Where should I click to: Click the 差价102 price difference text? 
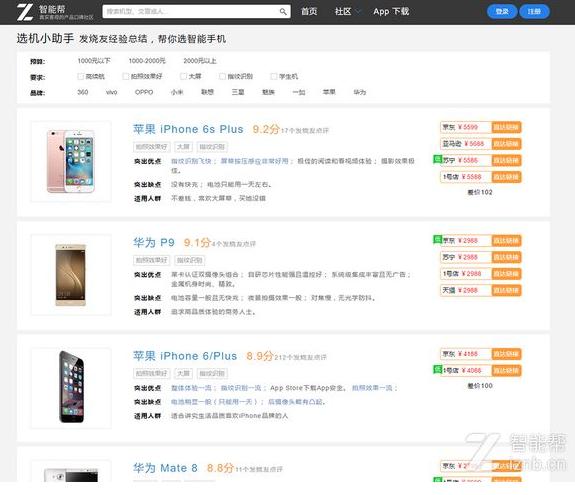click(x=480, y=192)
